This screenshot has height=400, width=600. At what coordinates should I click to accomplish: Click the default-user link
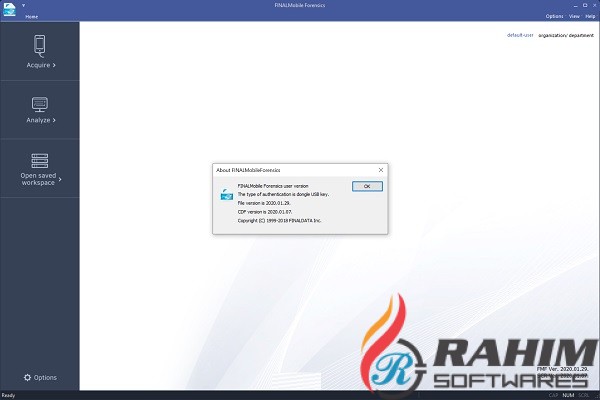(x=520, y=35)
